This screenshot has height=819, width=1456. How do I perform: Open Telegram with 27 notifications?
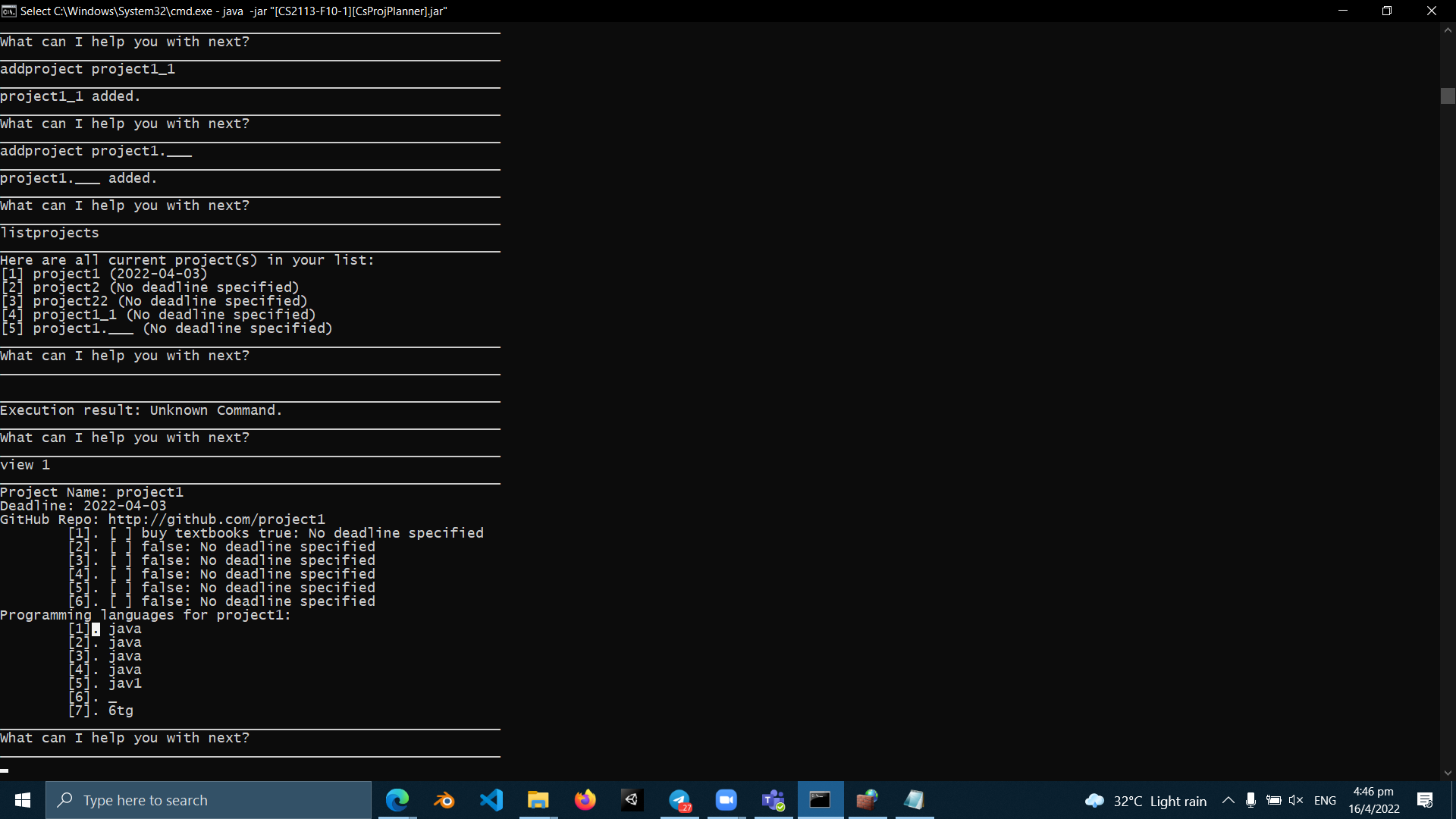[679, 800]
